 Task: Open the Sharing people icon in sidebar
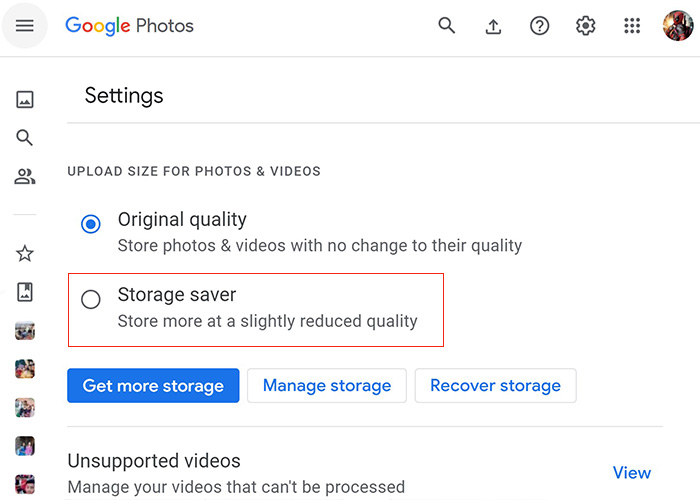pyautogui.click(x=25, y=176)
